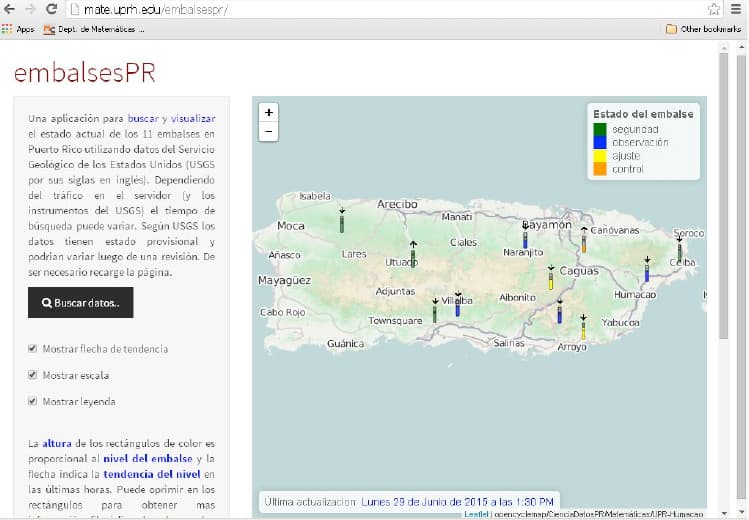Click the Salinas map label
Screen dimensions: 749x520
pos(509,343)
